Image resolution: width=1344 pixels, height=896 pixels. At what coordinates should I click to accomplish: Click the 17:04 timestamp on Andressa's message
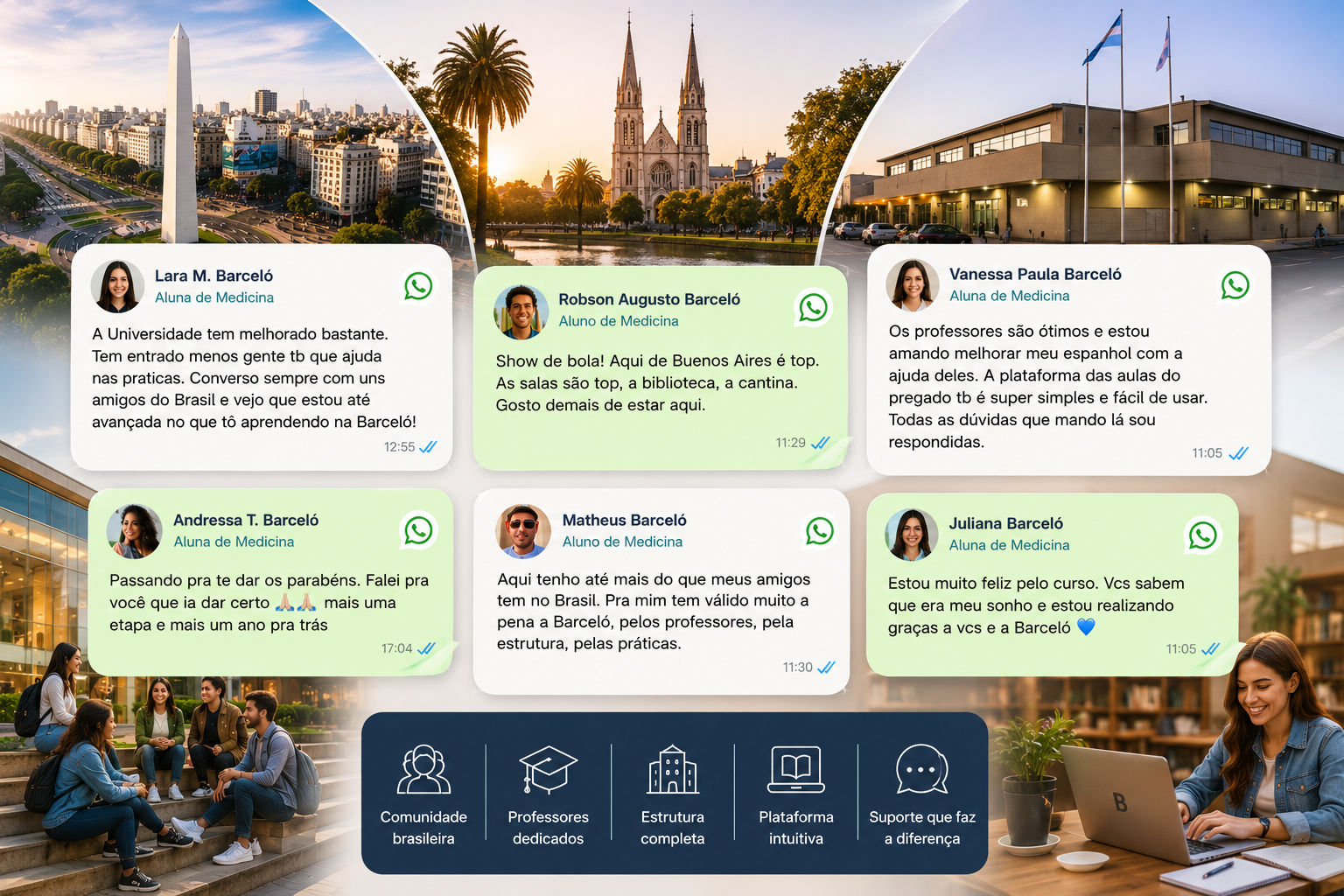396,648
